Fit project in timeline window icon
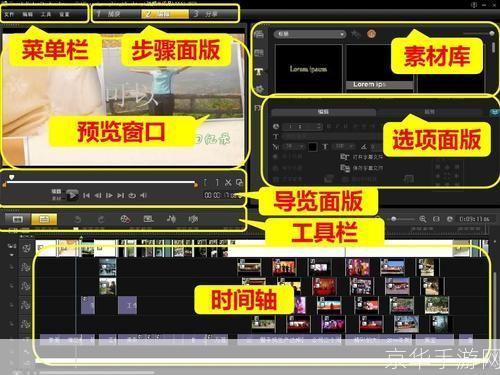 (436, 219)
